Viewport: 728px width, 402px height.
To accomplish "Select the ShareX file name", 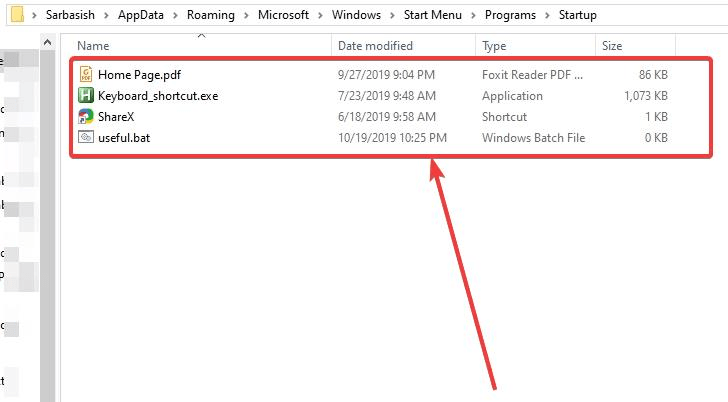I will (118, 117).
